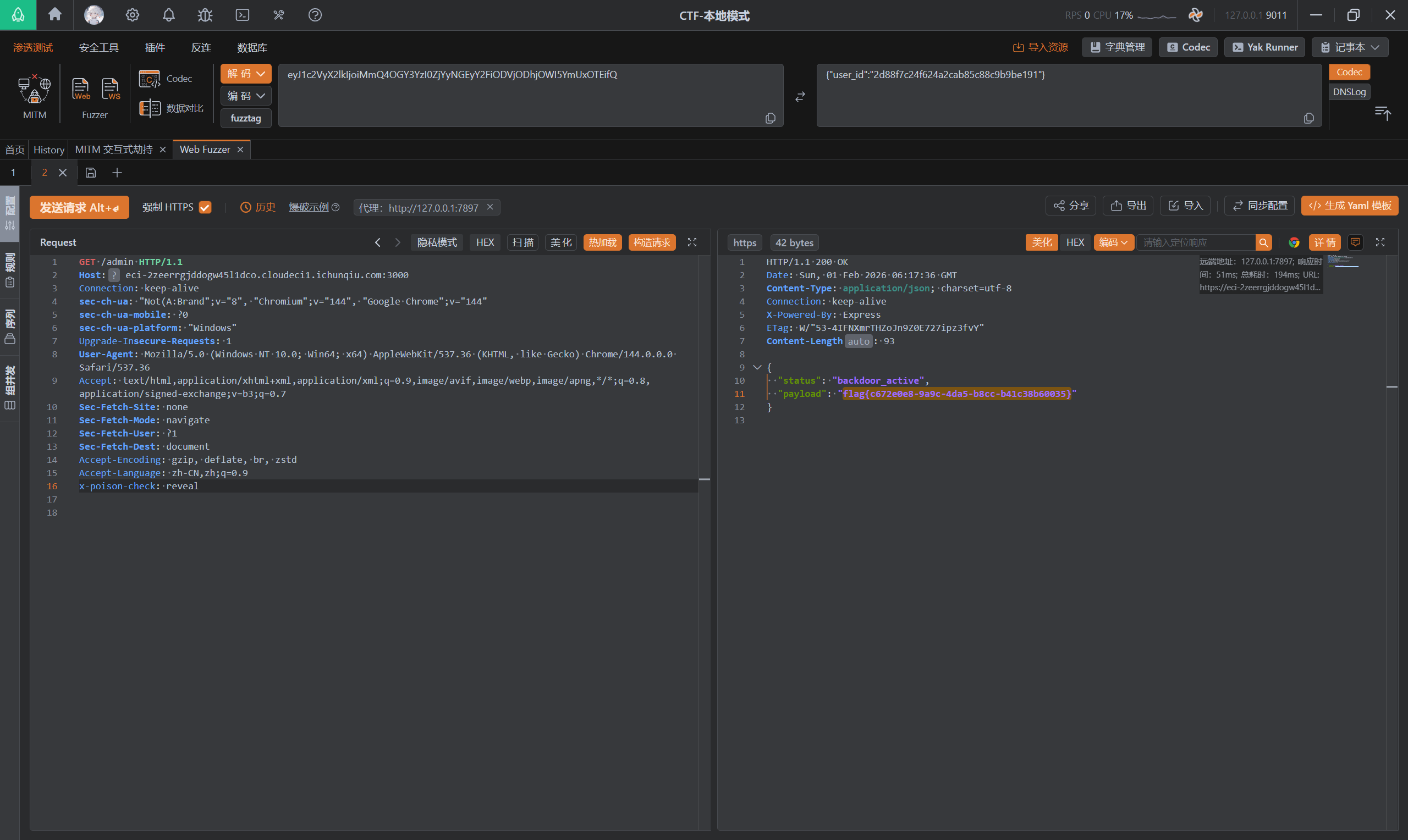The height and width of the screenshot is (840, 1408).
Task: Click the 请输入定位响应 search field
Action: (1196, 242)
